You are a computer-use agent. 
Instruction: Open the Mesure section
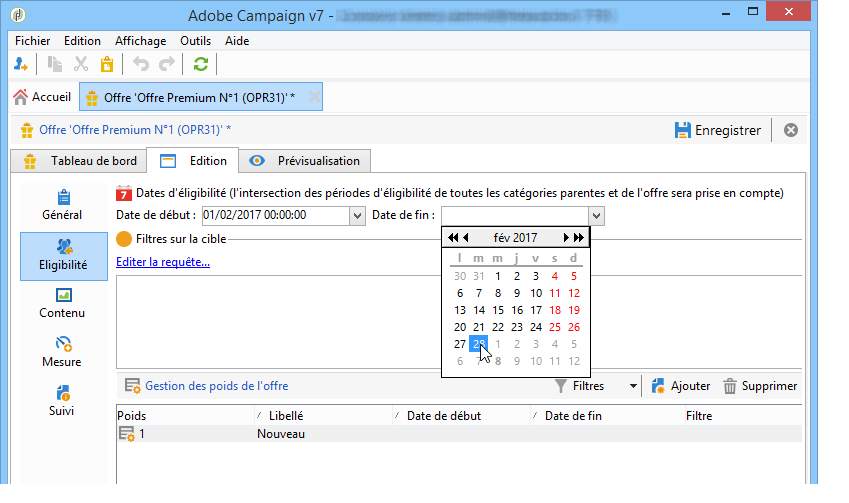[62, 352]
